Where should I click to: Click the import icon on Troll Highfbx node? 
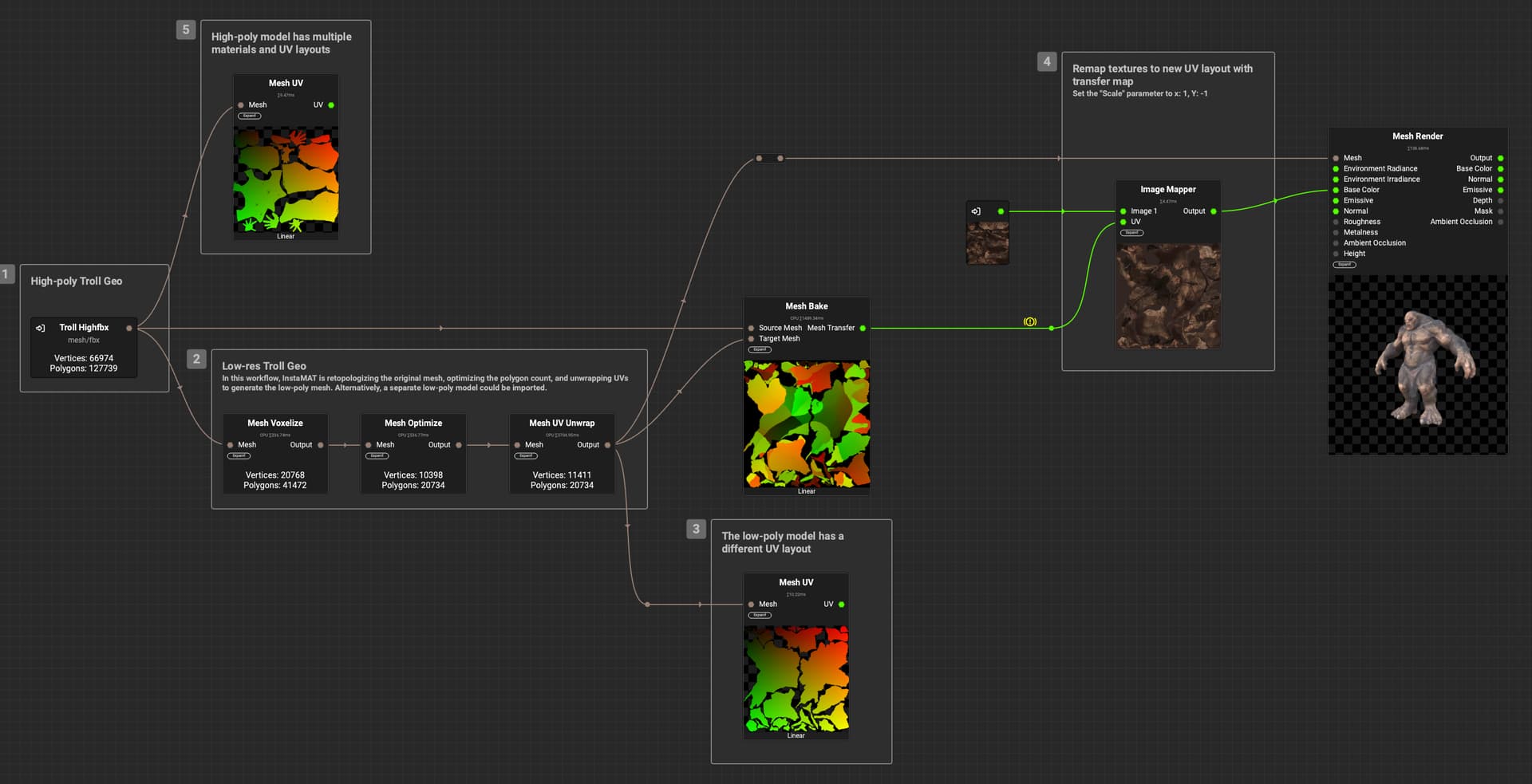point(41,328)
